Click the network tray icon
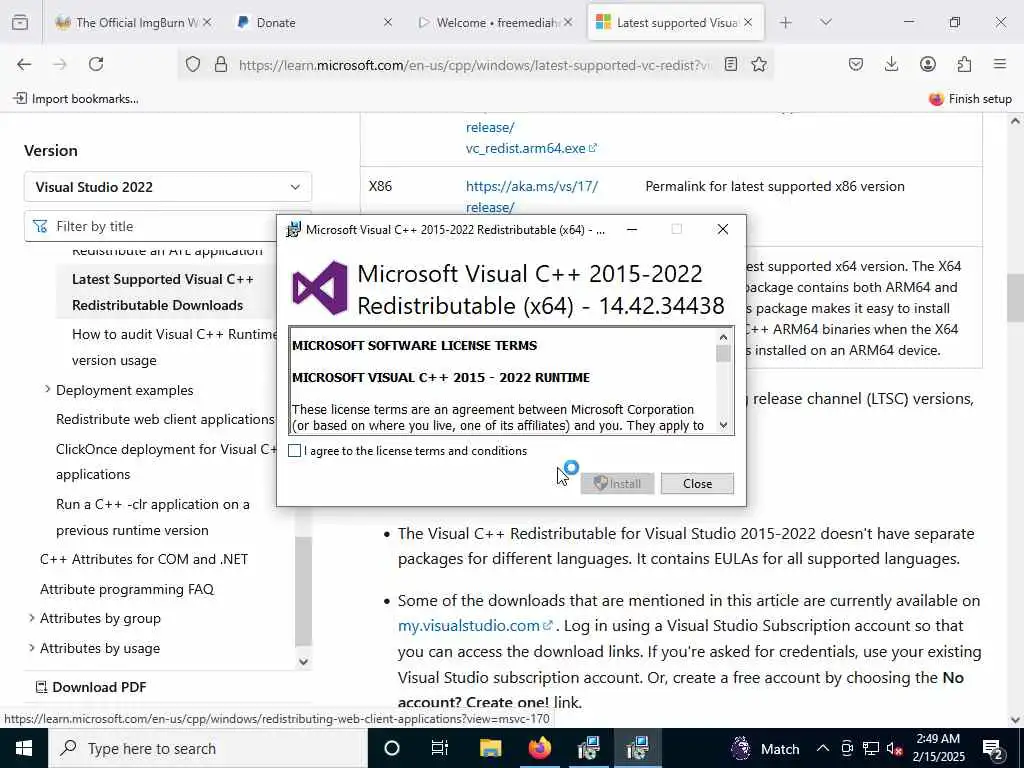The height and width of the screenshot is (768, 1024). click(x=871, y=748)
